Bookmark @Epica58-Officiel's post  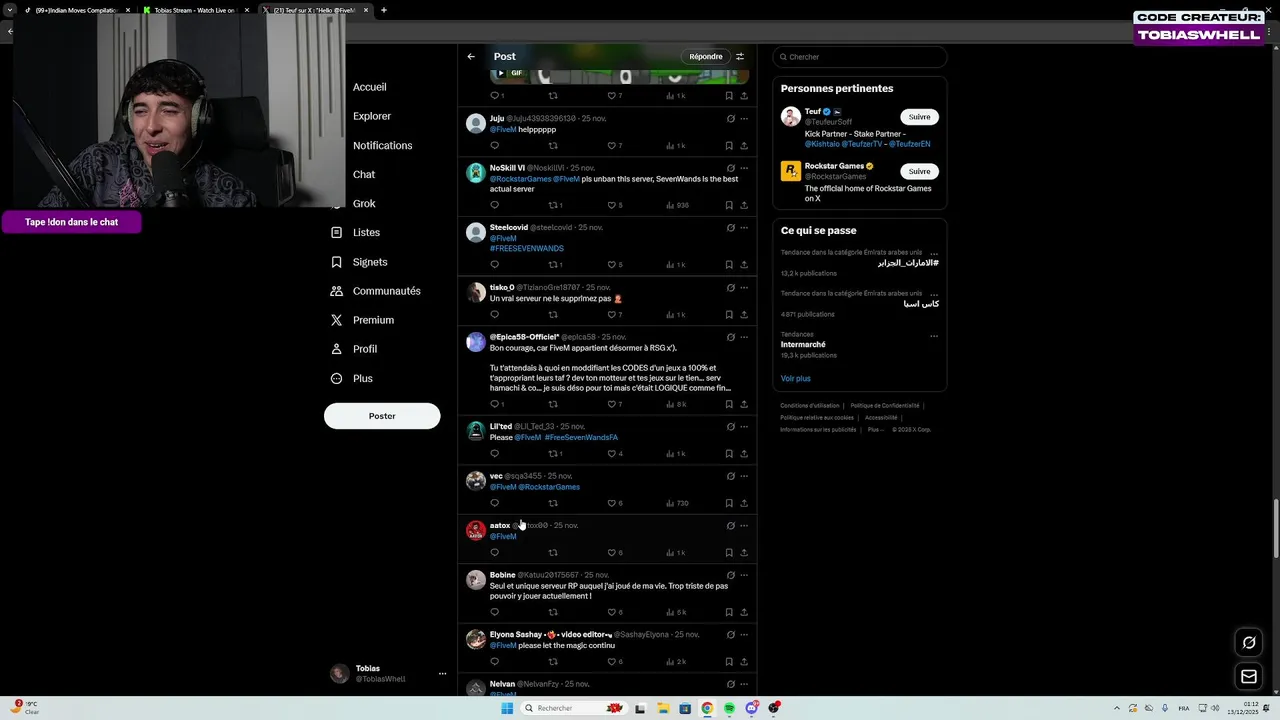(x=729, y=404)
